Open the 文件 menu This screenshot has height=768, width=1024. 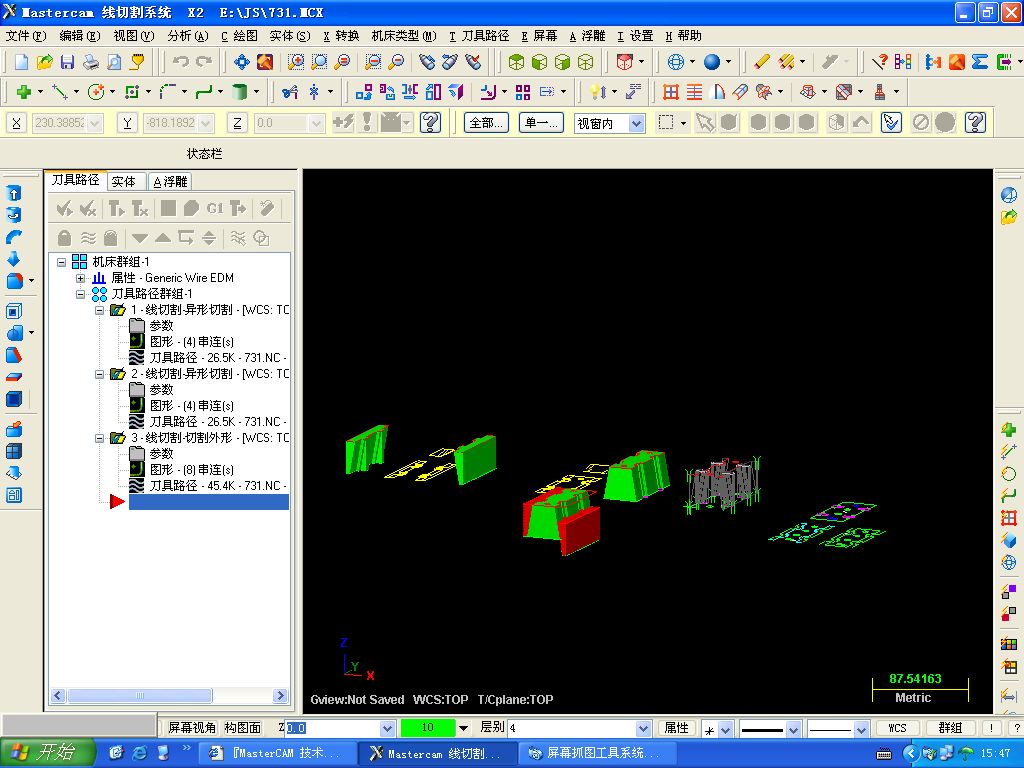tap(26, 36)
